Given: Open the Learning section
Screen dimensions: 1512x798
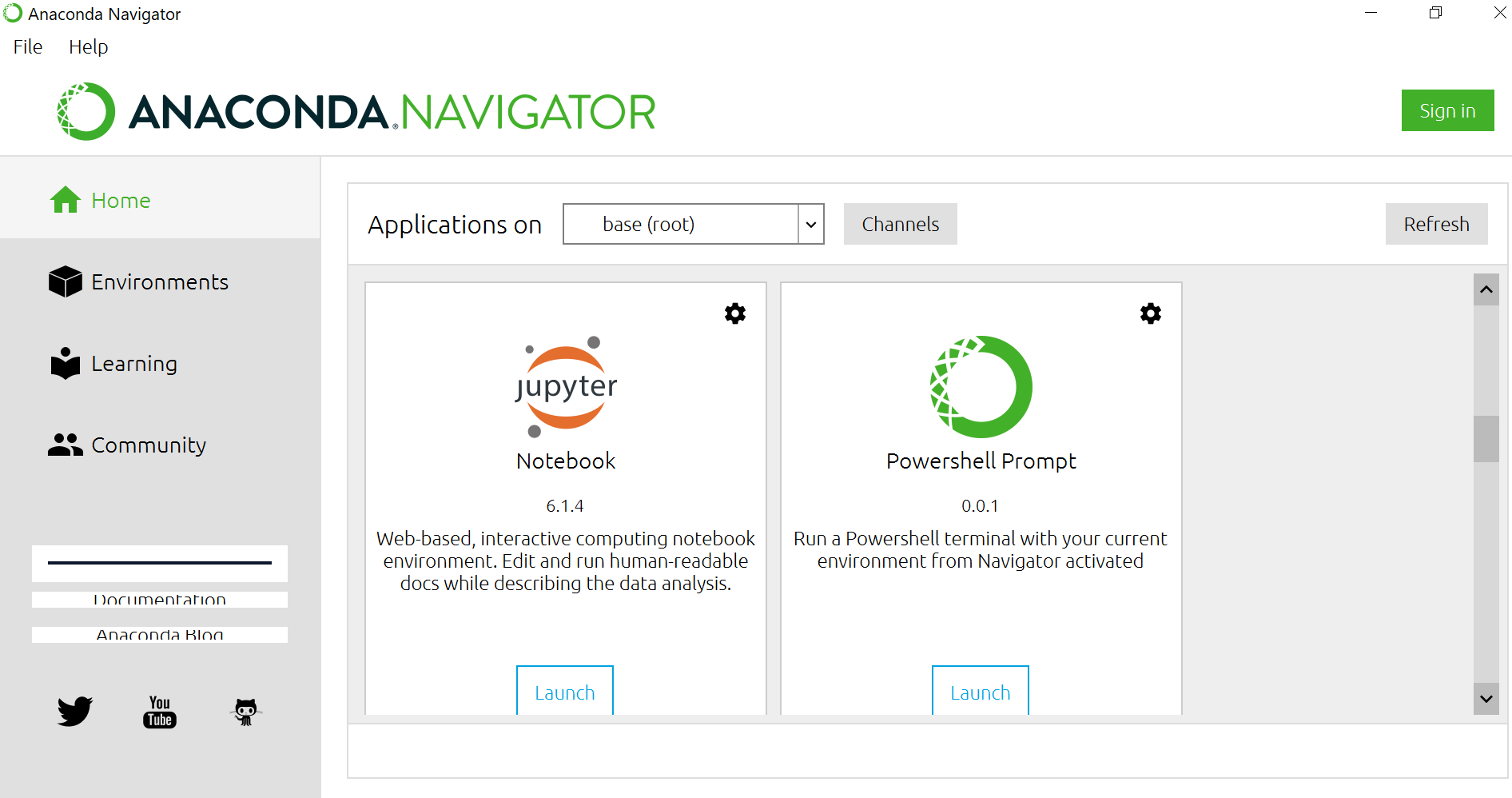Looking at the screenshot, I should click(160, 363).
